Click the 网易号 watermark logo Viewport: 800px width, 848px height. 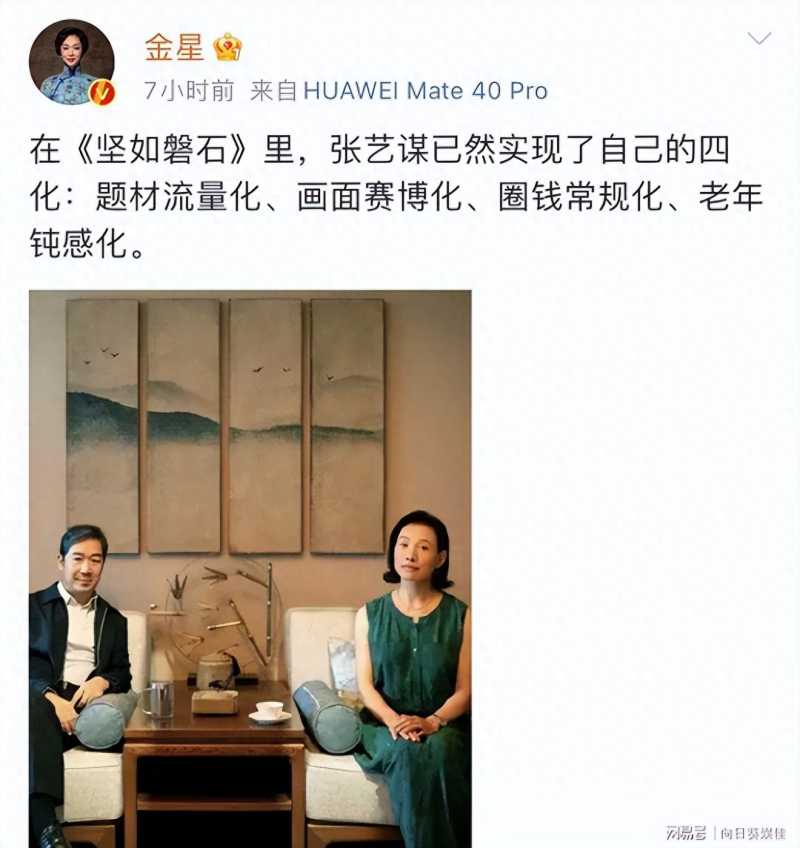(x=686, y=833)
